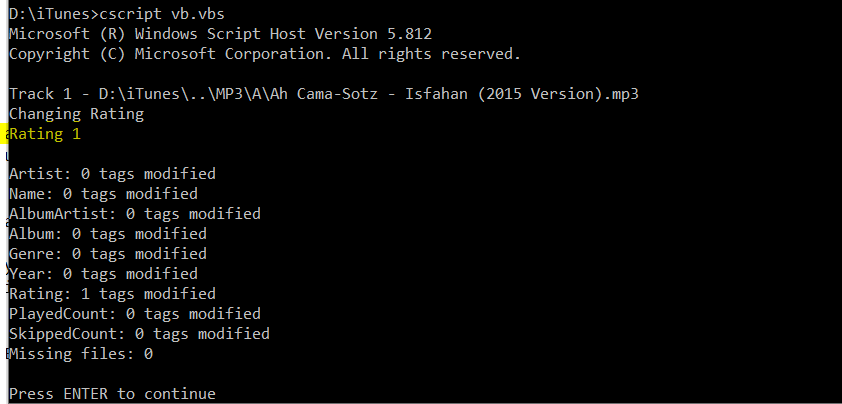
Task: Click the Album: 0 tags modified line
Action: pyautogui.click(x=108, y=234)
